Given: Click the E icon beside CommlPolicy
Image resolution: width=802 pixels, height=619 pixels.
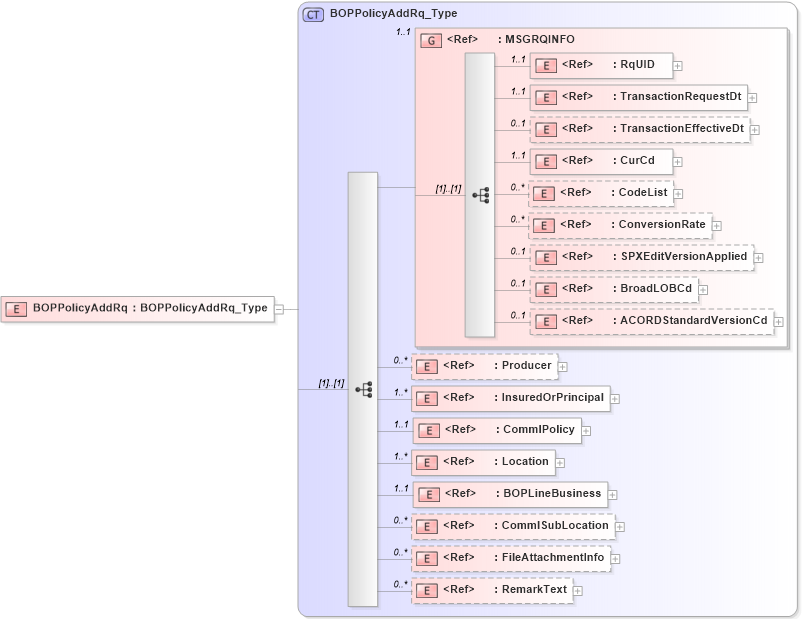Looking at the screenshot, I should [x=429, y=430].
